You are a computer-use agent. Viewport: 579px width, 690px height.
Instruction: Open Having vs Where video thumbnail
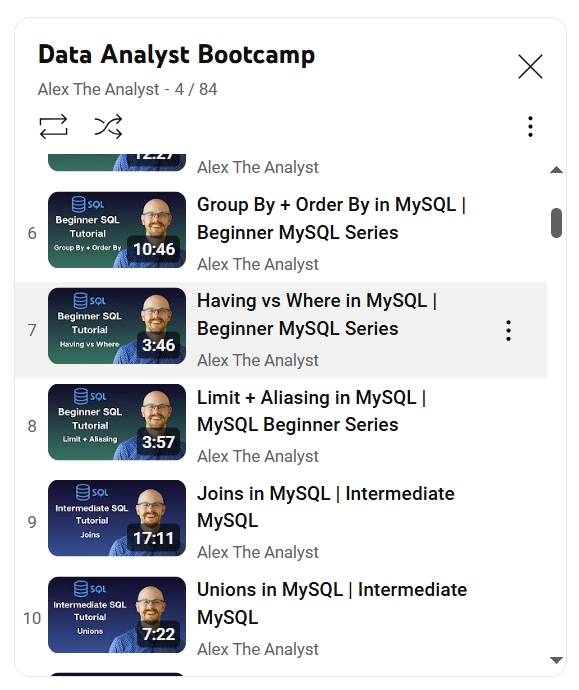click(x=117, y=326)
